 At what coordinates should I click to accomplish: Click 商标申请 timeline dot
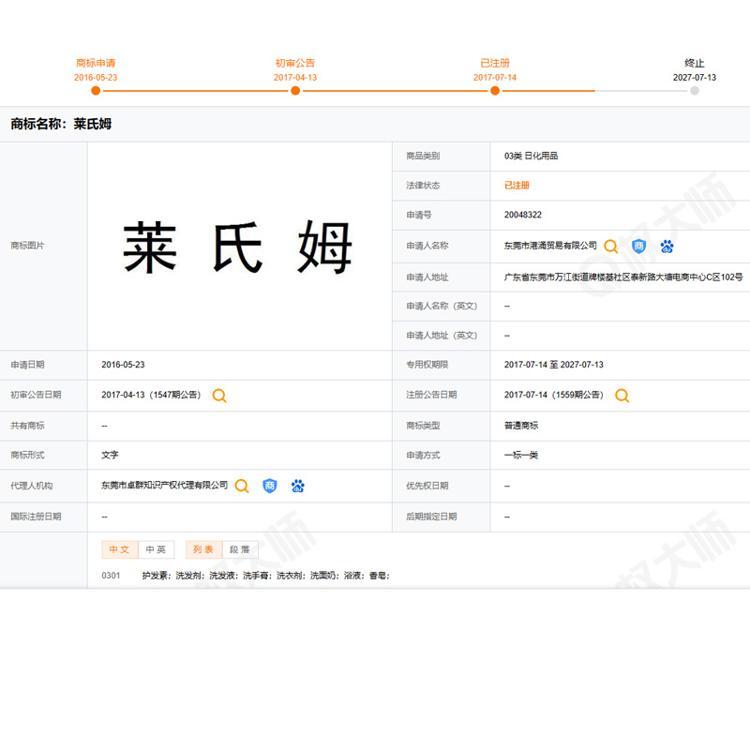click(96, 91)
